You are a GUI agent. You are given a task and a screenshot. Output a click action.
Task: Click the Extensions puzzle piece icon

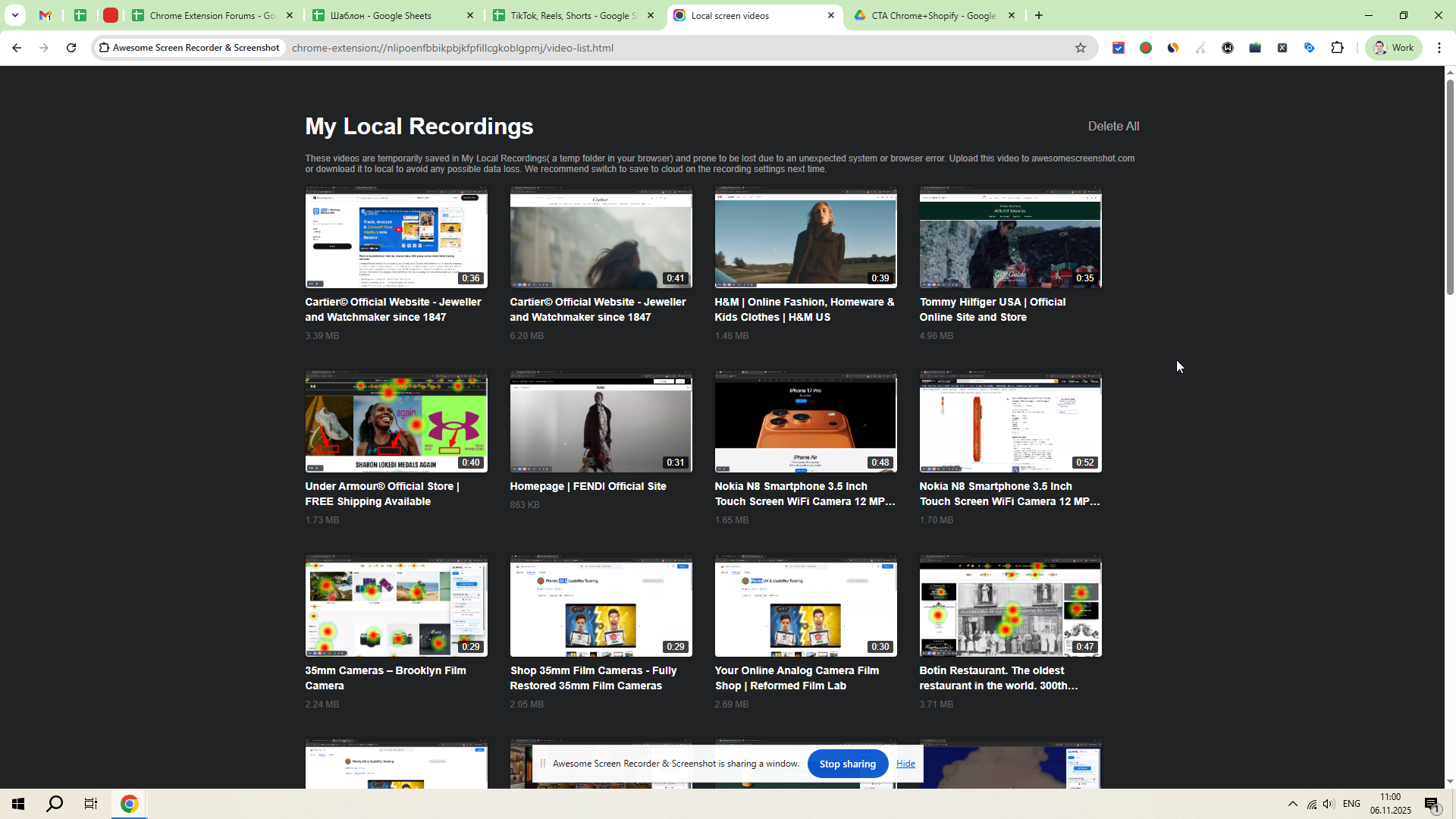point(1337,48)
